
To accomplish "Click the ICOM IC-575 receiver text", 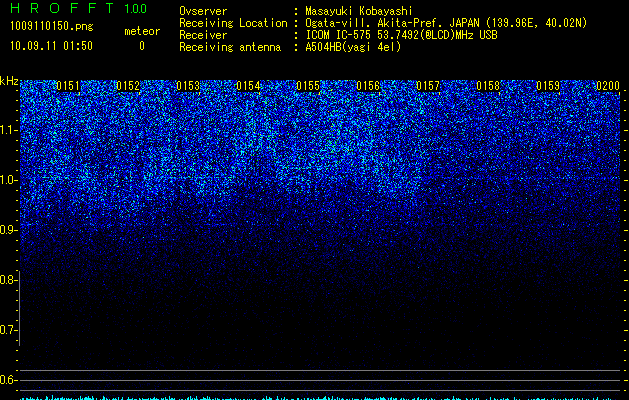I will [x=401, y=35].
